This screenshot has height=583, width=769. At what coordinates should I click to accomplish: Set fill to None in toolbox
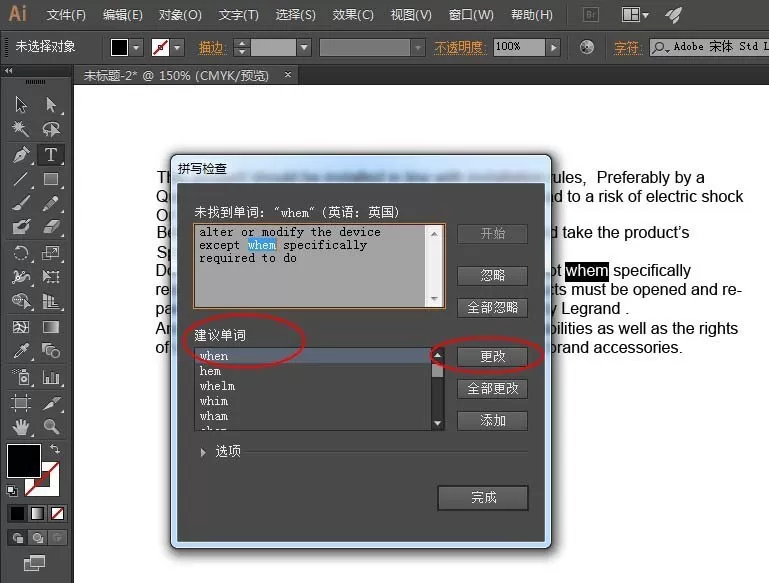[57, 513]
